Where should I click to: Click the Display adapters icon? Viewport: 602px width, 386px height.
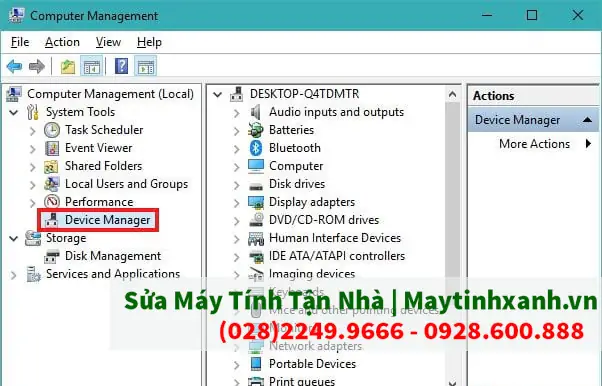[x=256, y=202]
